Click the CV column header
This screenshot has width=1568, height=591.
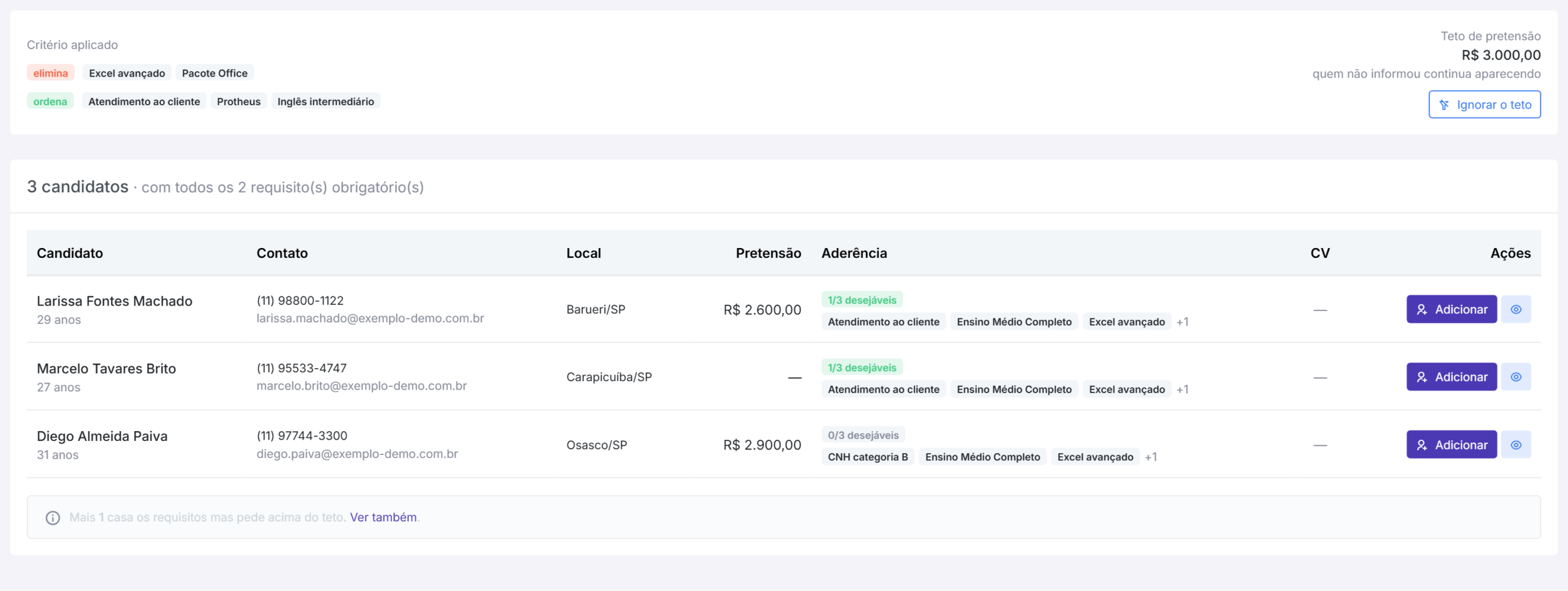pyautogui.click(x=1320, y=253)
